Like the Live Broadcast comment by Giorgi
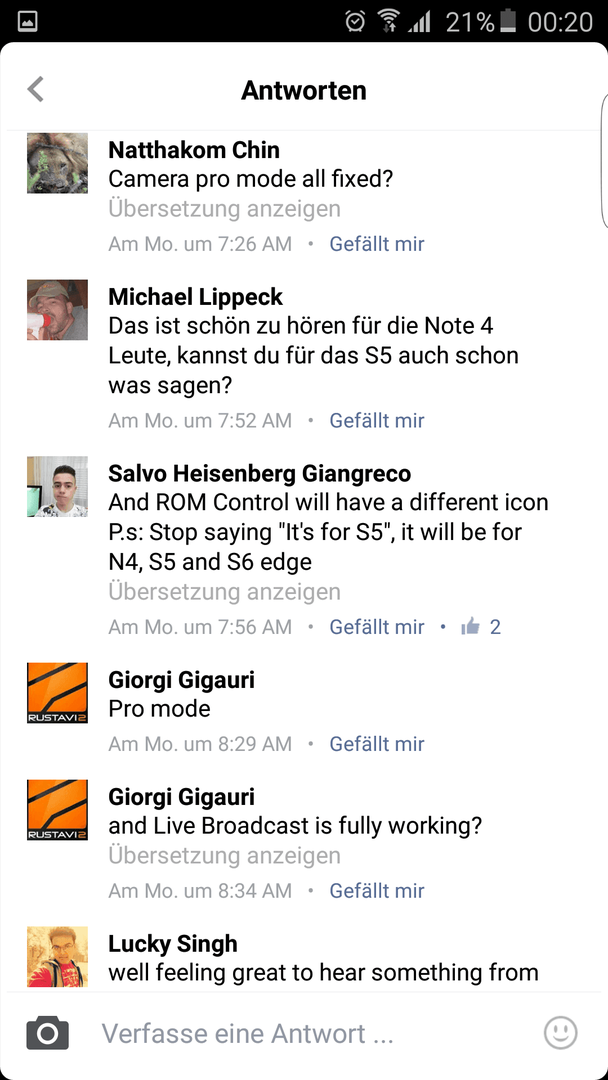This screenshot has width=608, height=1080. [377, 891]
